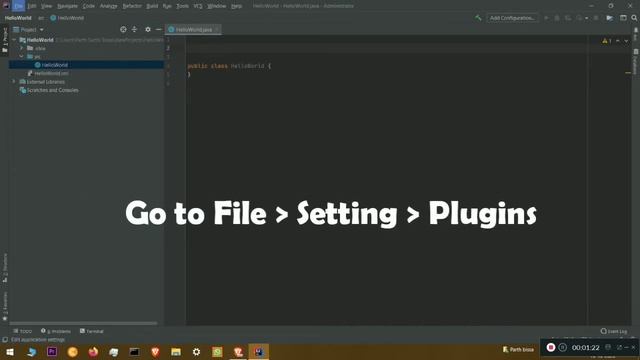Open the VCS menu
Image resolution: width=640 pixels, height=360 pixels.
pyautogui.click(x=198, y=6)
